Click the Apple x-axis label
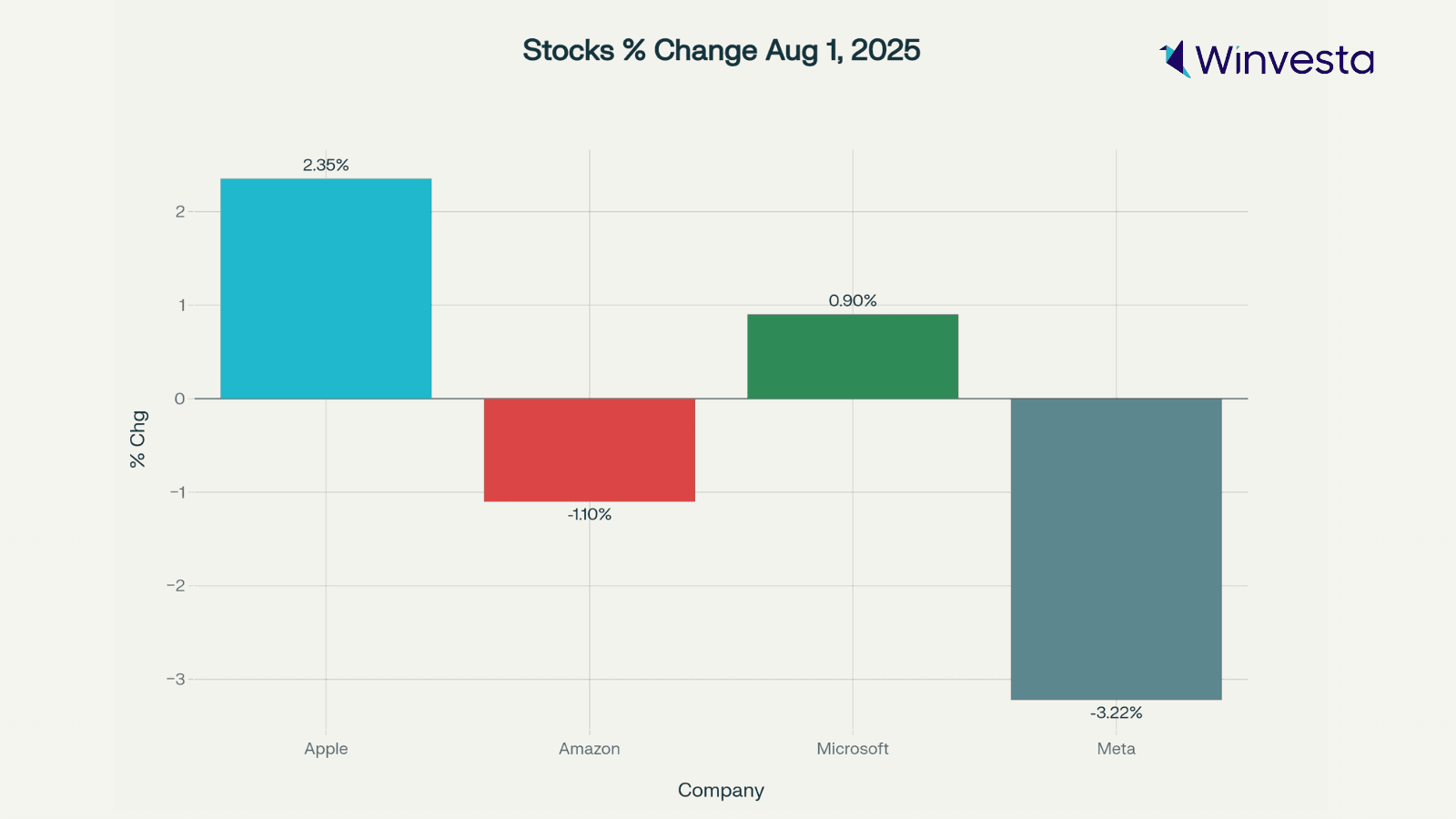 [x=326, y=749]
